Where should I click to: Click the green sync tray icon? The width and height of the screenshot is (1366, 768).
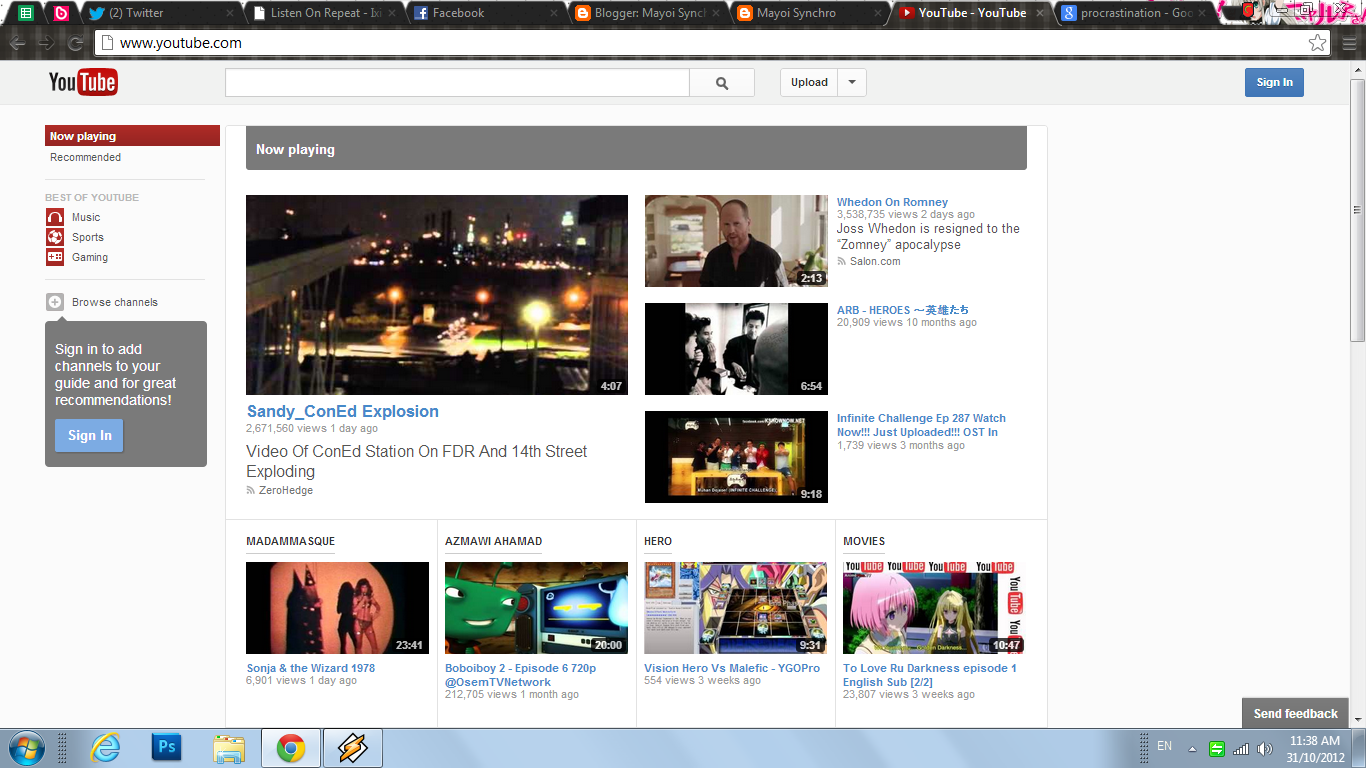pyautogui.click(x=1217, y=748)
